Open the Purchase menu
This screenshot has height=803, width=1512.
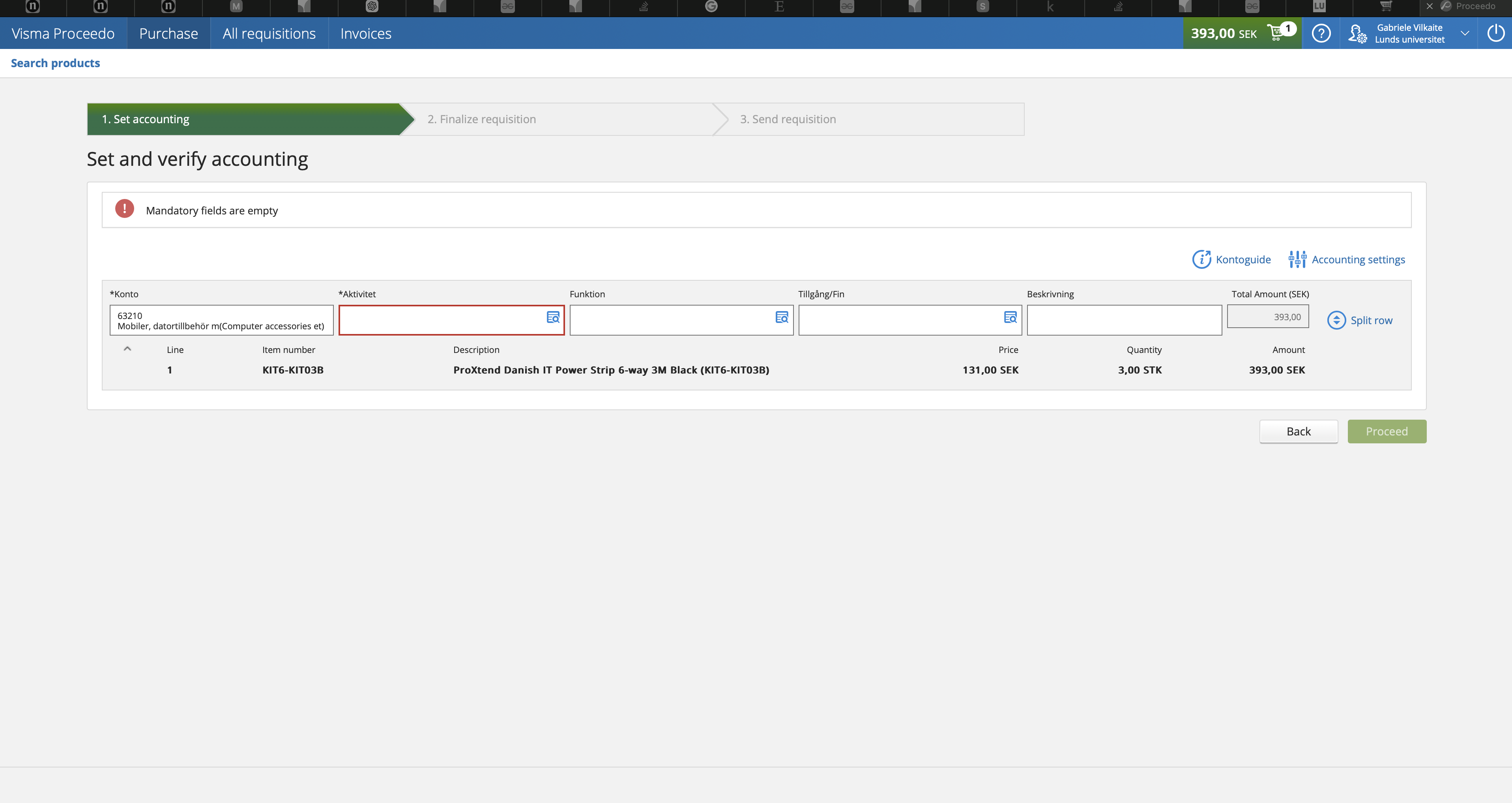pyautogui.click(x=168, y=33)
